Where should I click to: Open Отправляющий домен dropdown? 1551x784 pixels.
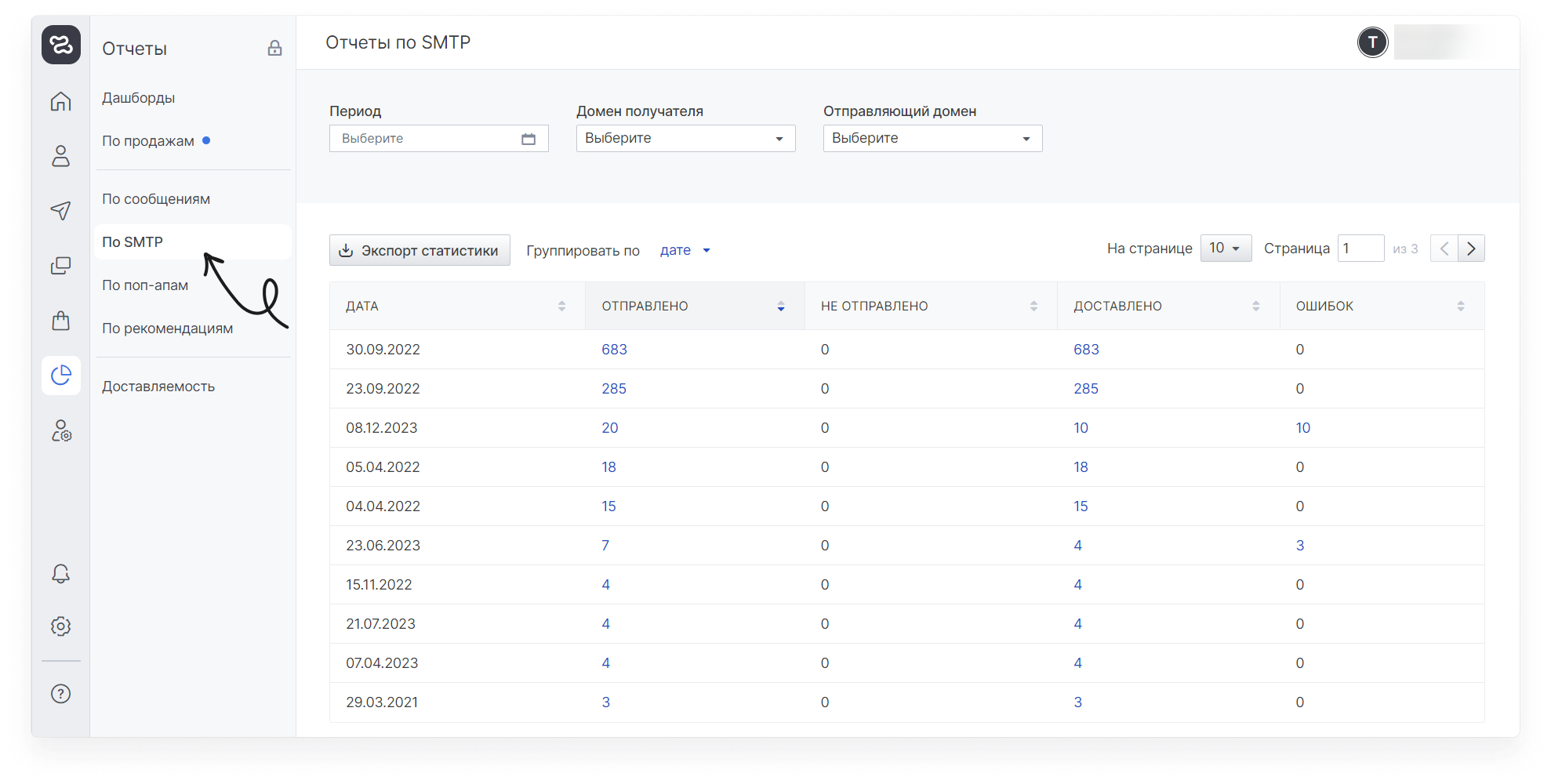[x=933, y=139]
